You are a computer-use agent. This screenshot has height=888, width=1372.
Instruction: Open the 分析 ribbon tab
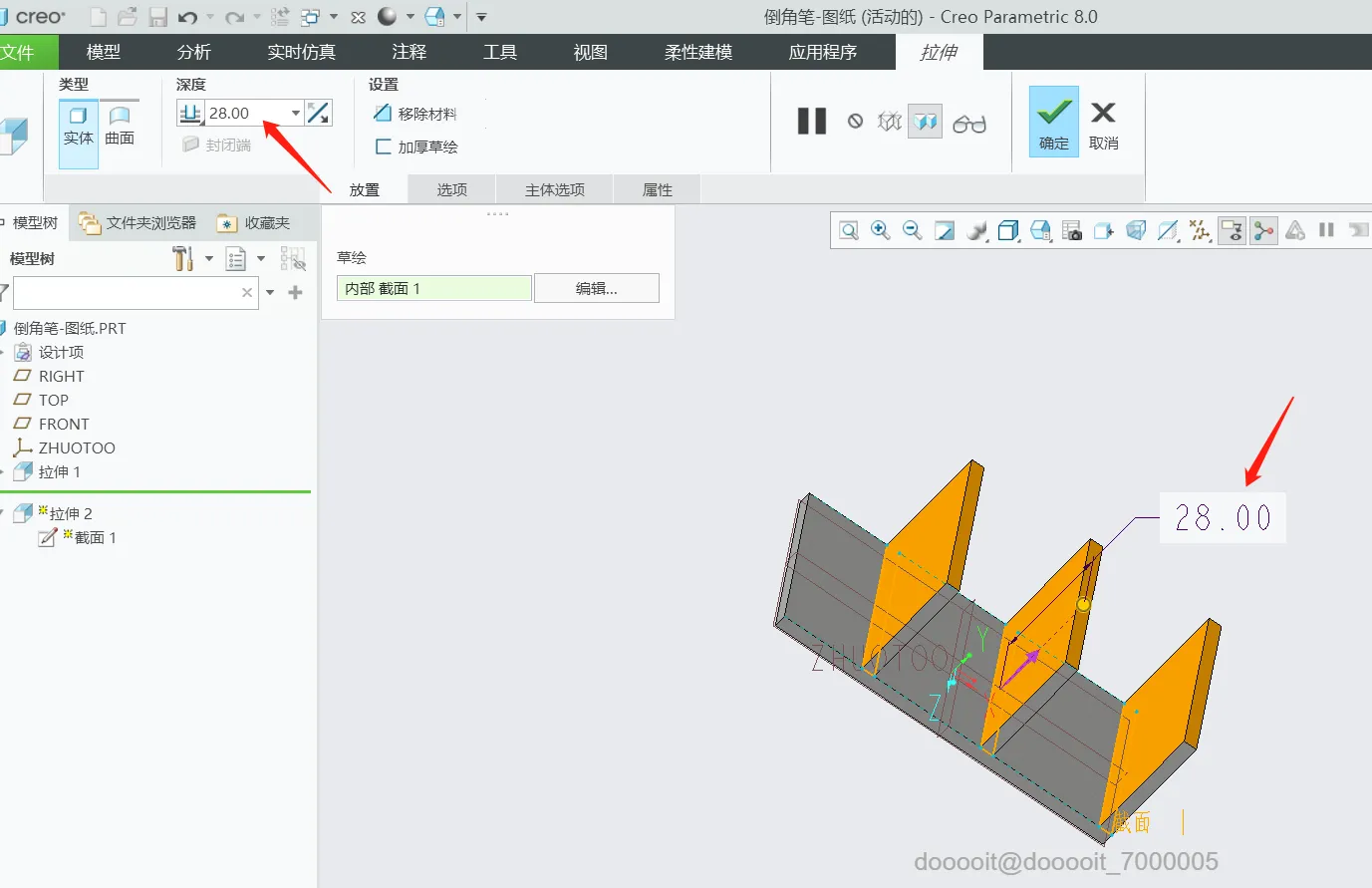(x=194, y=52)
